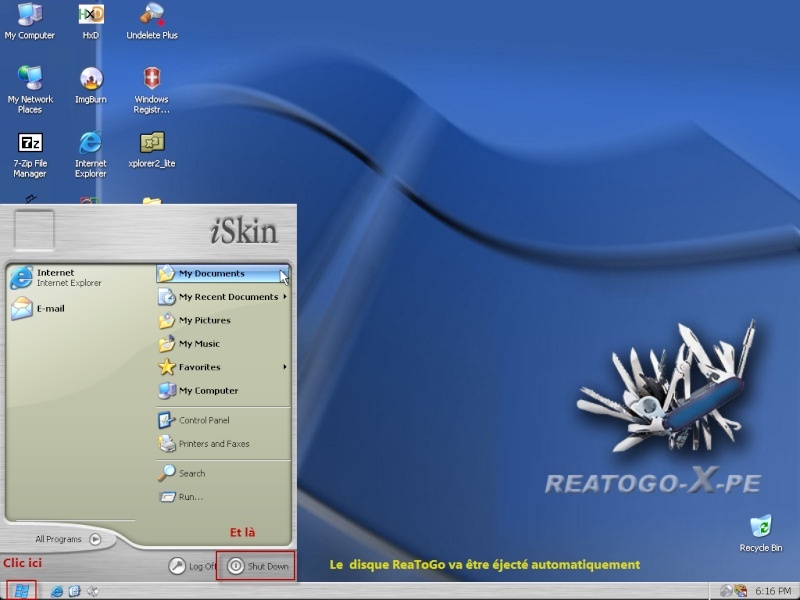Click the user picture frame in Start menu

coord(34,230)
